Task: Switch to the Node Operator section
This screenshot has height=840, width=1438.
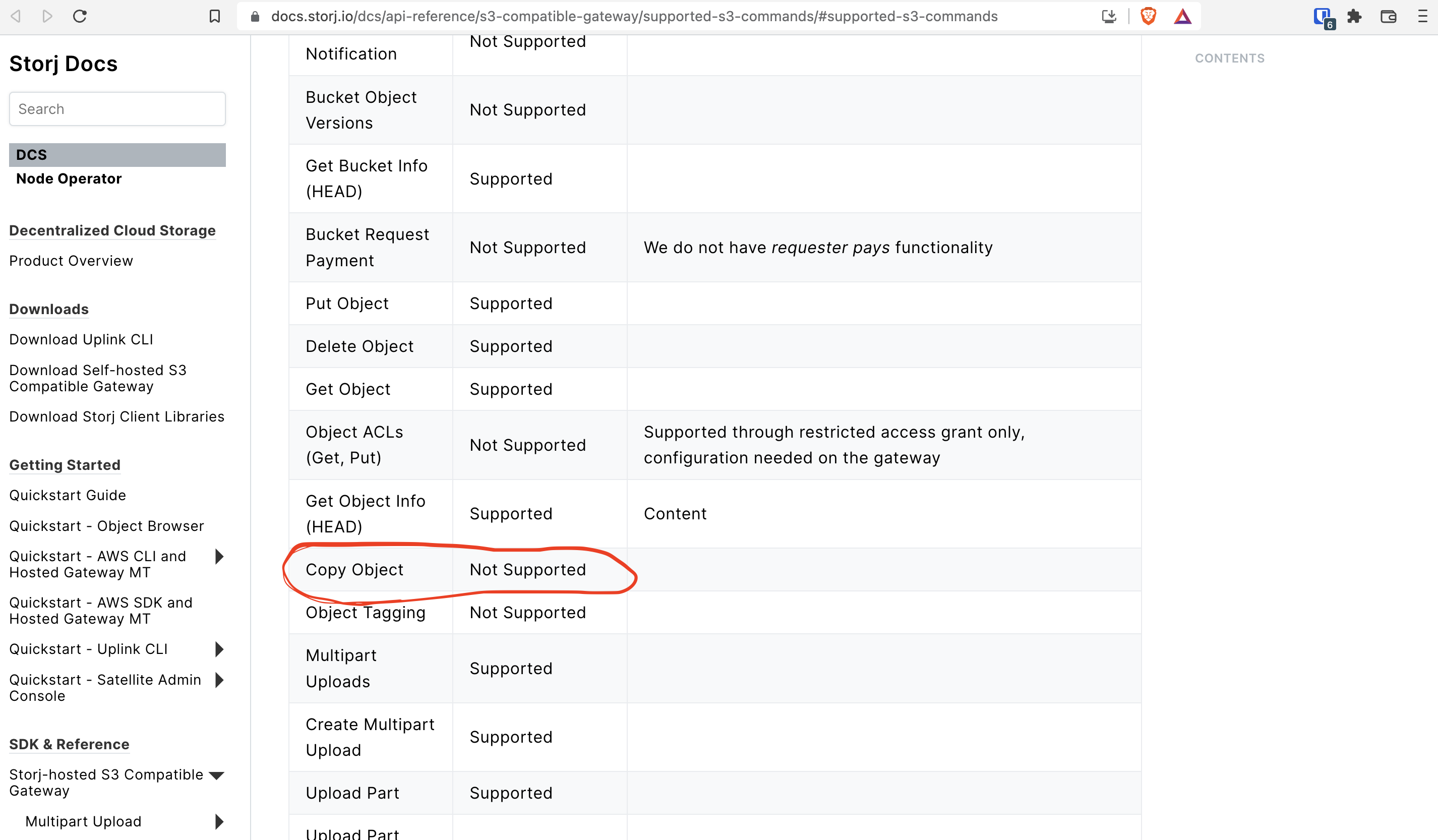Action: point(69,178)
